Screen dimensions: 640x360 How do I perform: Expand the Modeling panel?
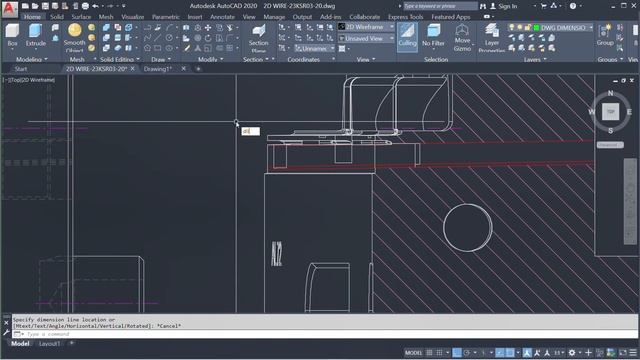coord(31,59)
